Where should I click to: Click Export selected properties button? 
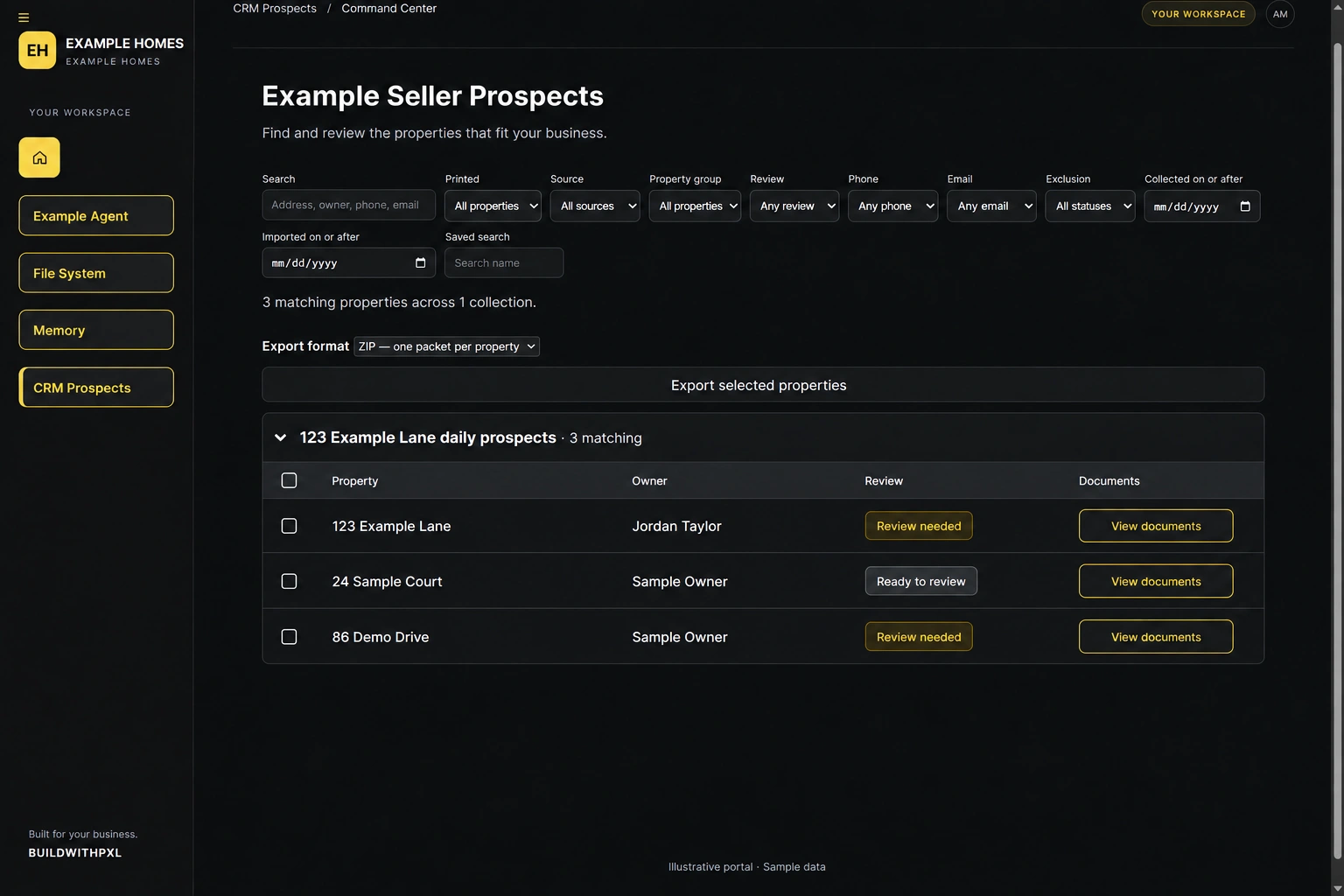pos(763,385)
